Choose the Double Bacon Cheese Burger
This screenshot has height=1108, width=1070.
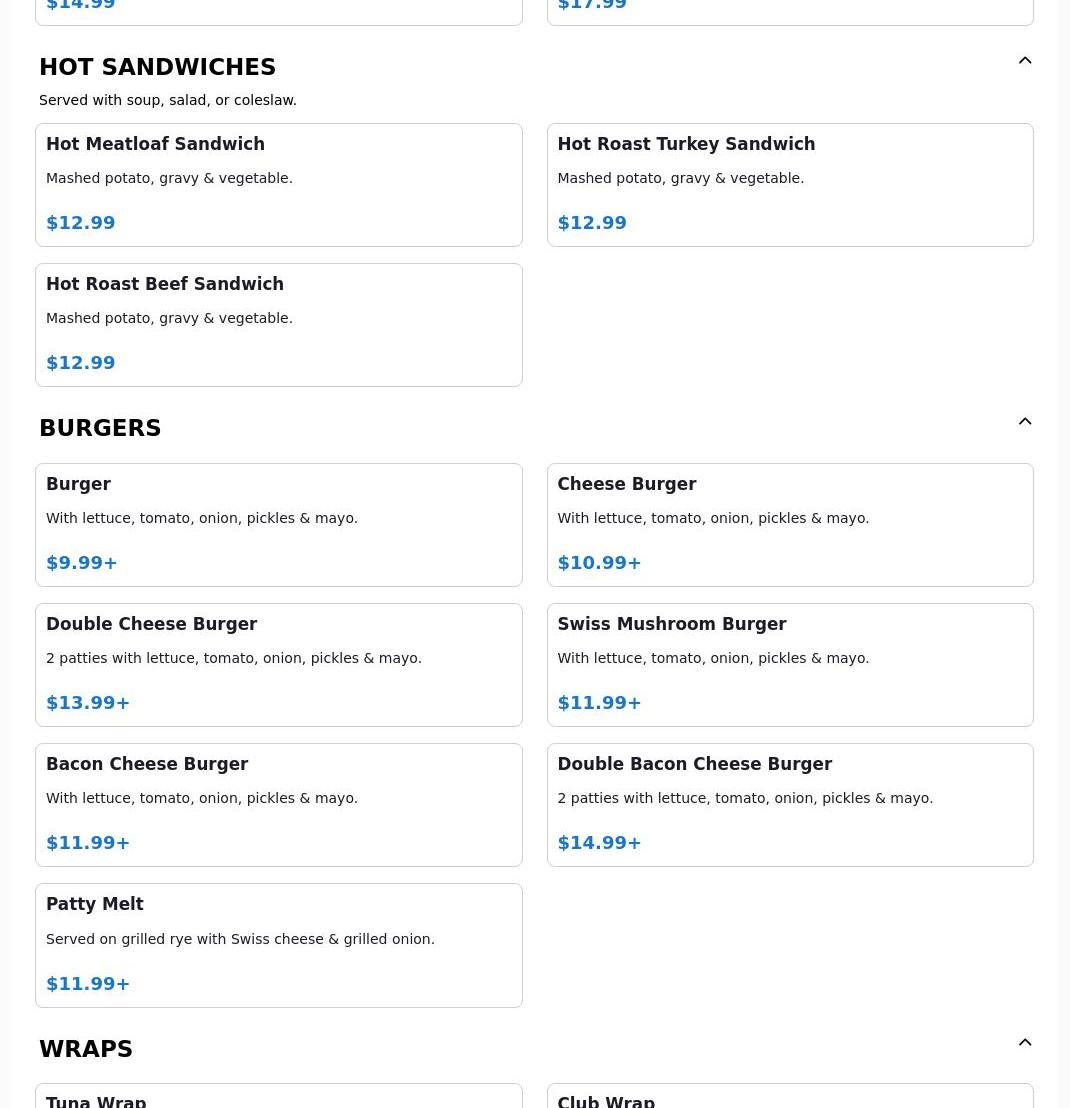tap(789, 805)
